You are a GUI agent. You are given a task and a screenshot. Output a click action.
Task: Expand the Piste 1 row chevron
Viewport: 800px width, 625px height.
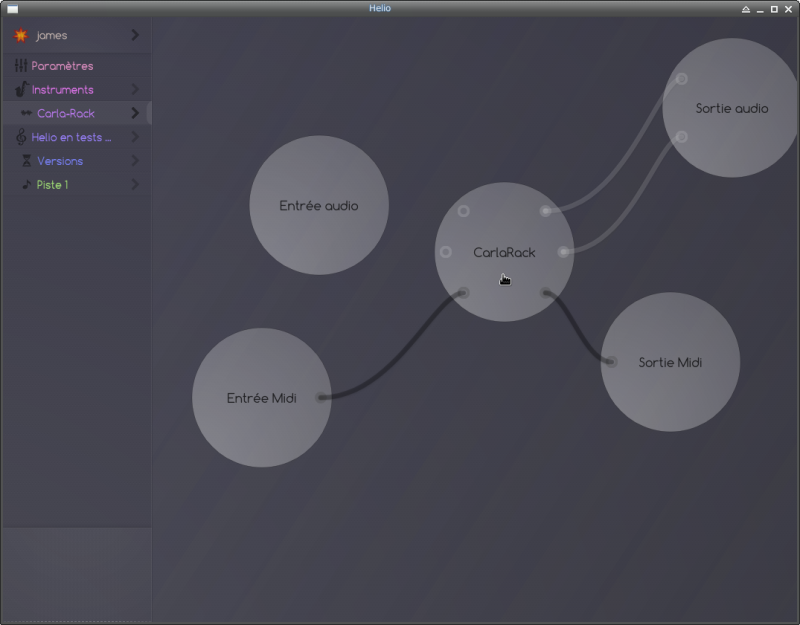[135, 184]
